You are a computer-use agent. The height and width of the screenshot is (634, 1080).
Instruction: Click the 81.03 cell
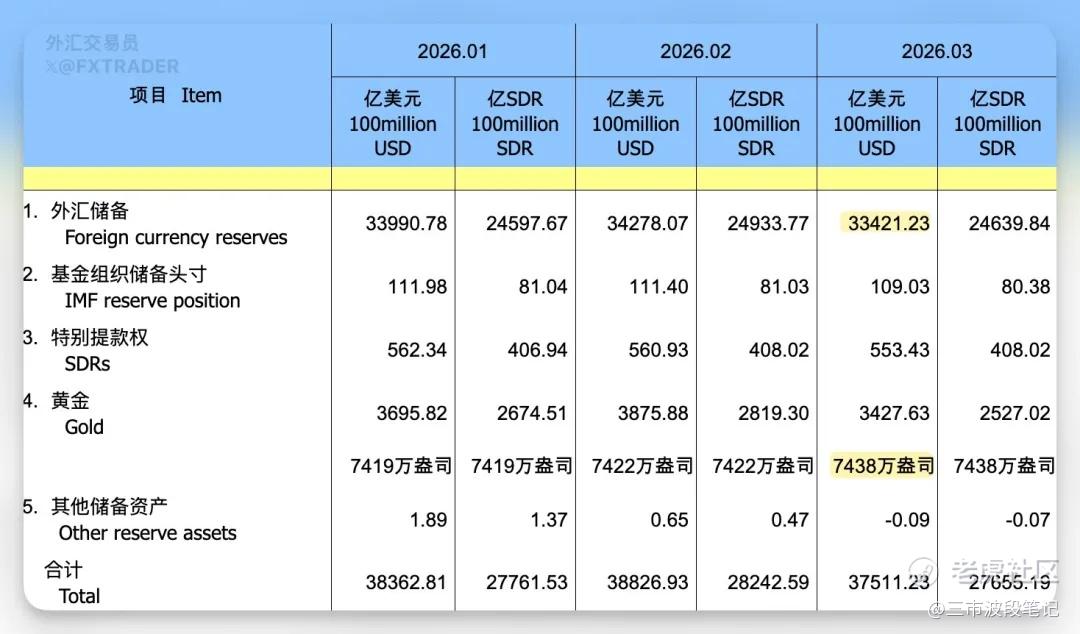click(x=784, y=287)
